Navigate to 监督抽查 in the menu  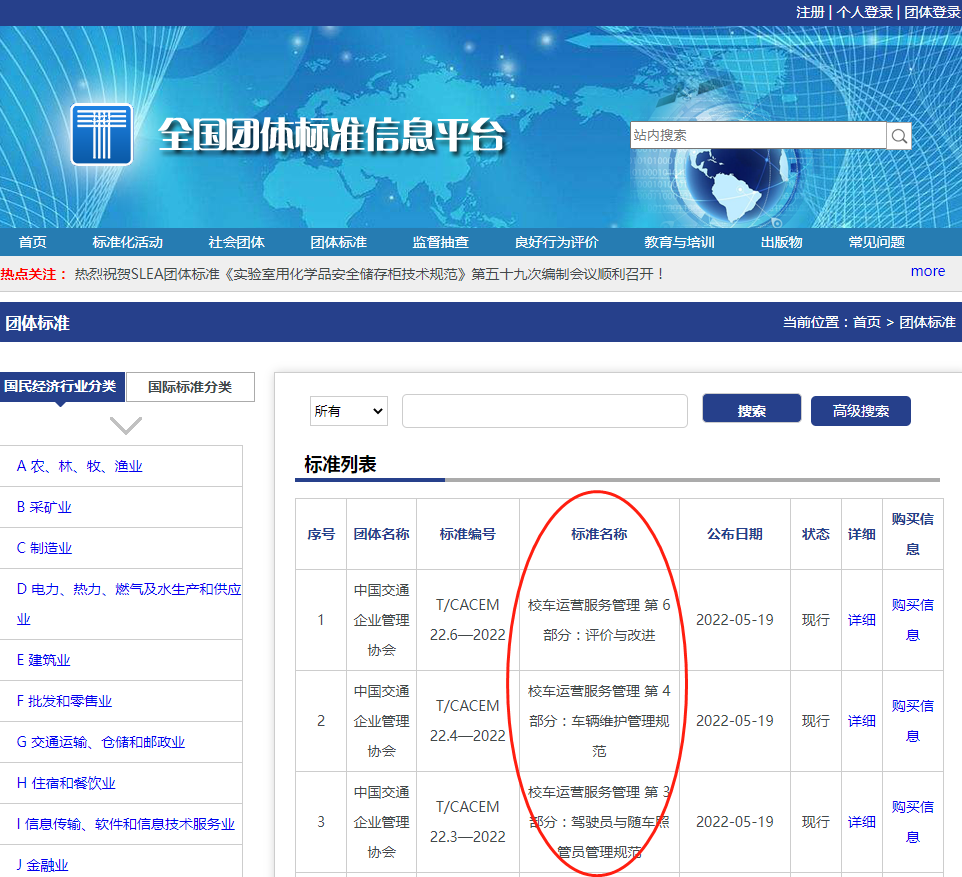point(442,241)
